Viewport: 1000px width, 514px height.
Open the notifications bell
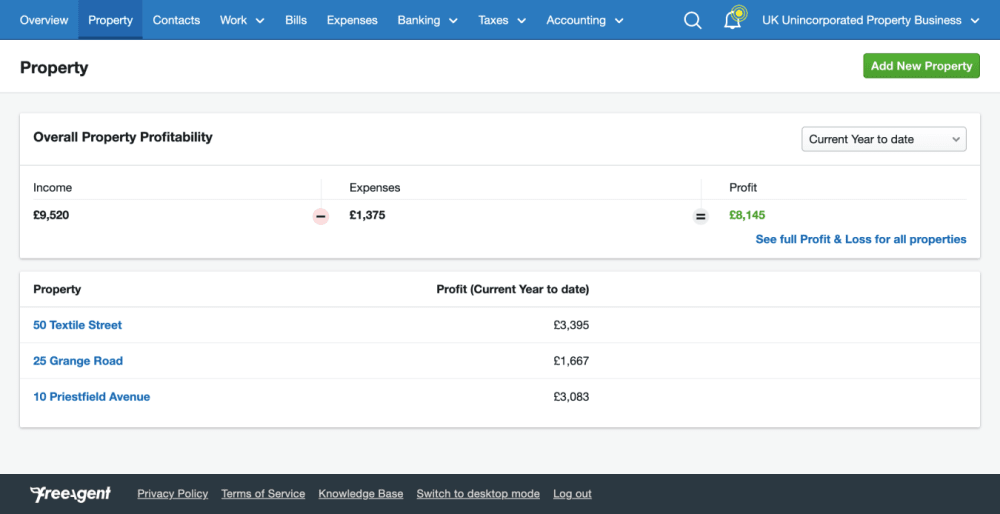[x=733, y=20]
